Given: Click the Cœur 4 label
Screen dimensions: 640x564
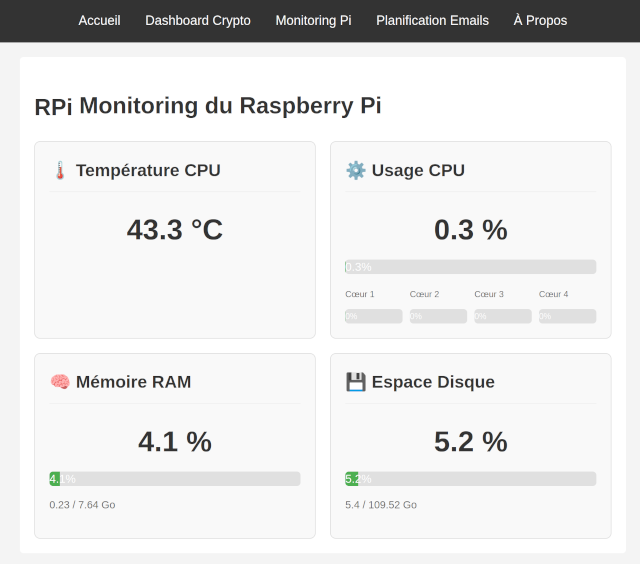Looking at the screenshot, I should coord(553,294).
